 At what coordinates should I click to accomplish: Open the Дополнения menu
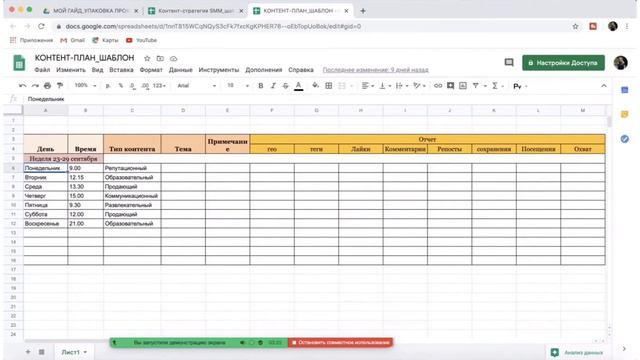coord(264,70)
